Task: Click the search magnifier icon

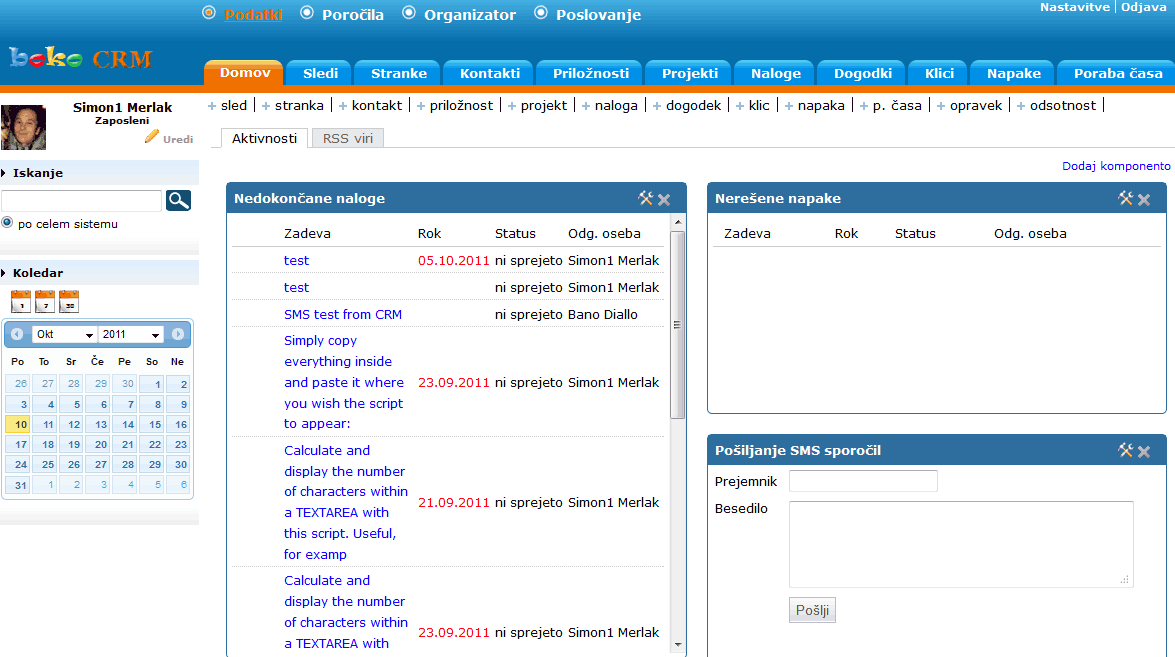Action: pos(178,201)
